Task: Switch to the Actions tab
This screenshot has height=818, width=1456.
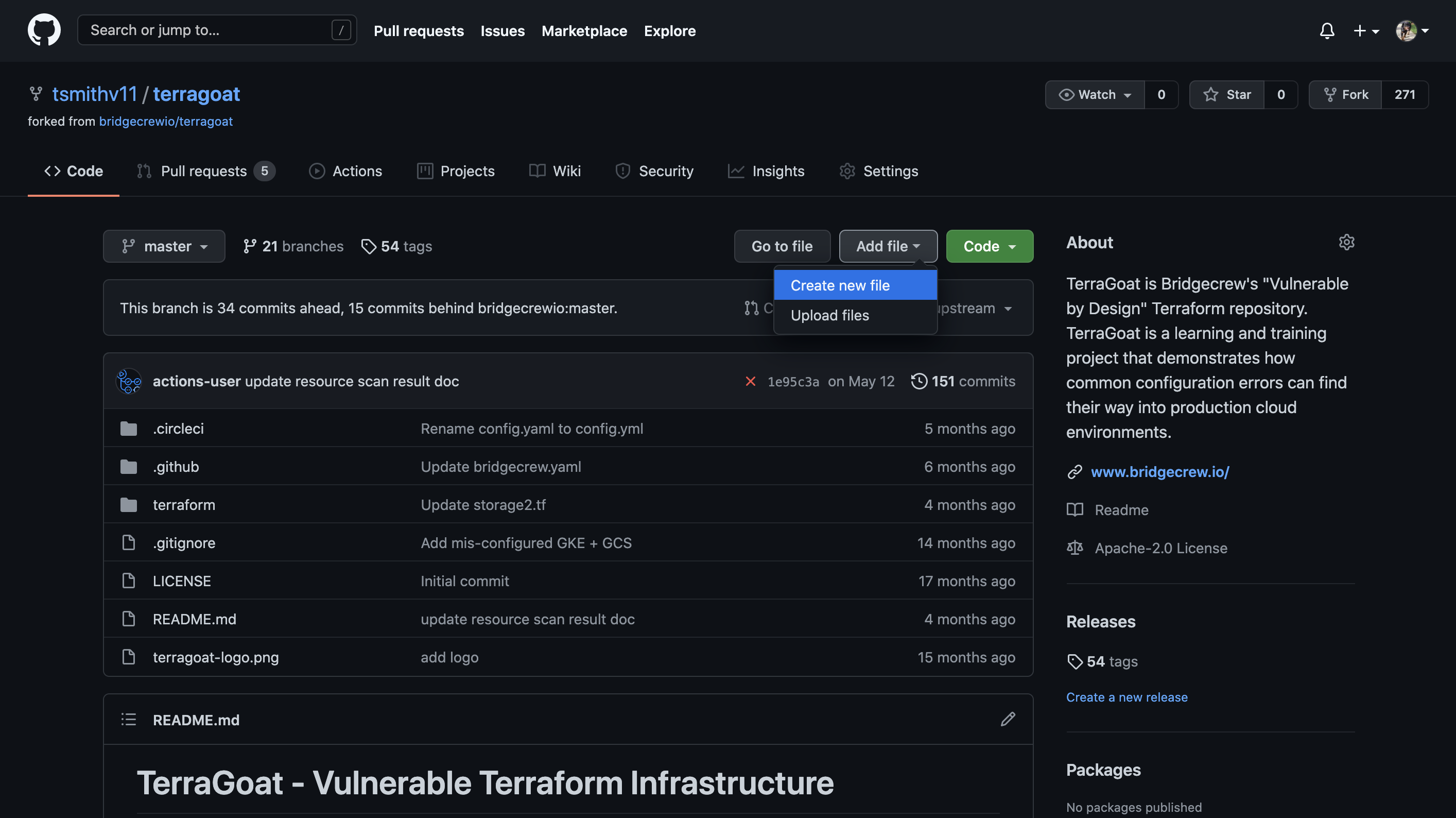Action: (345, 171)
